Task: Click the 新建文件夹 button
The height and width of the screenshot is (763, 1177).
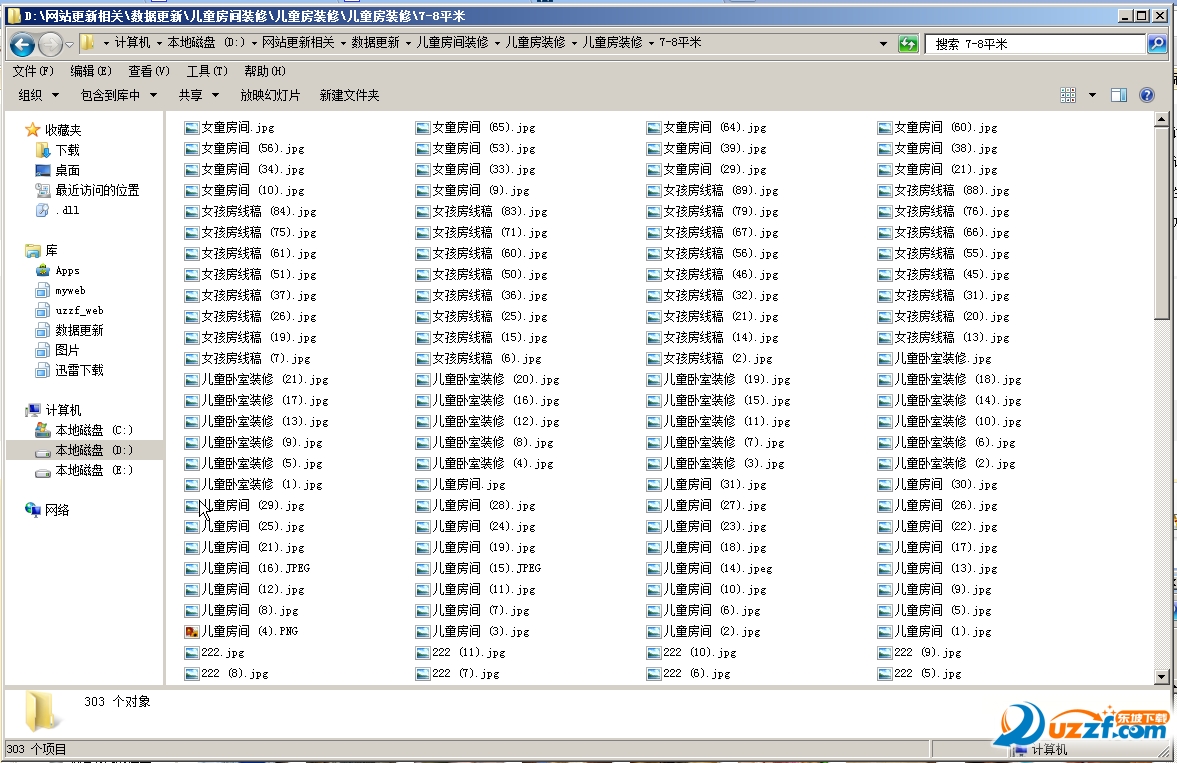Action: tap(349, 95)
